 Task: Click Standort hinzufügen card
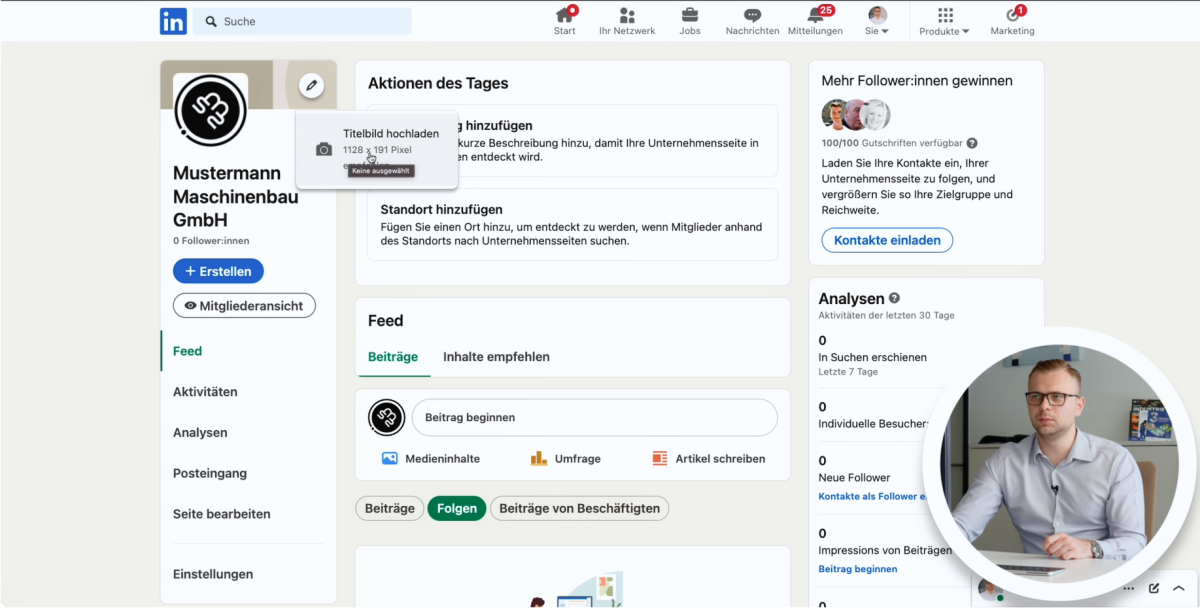[572, 225]
